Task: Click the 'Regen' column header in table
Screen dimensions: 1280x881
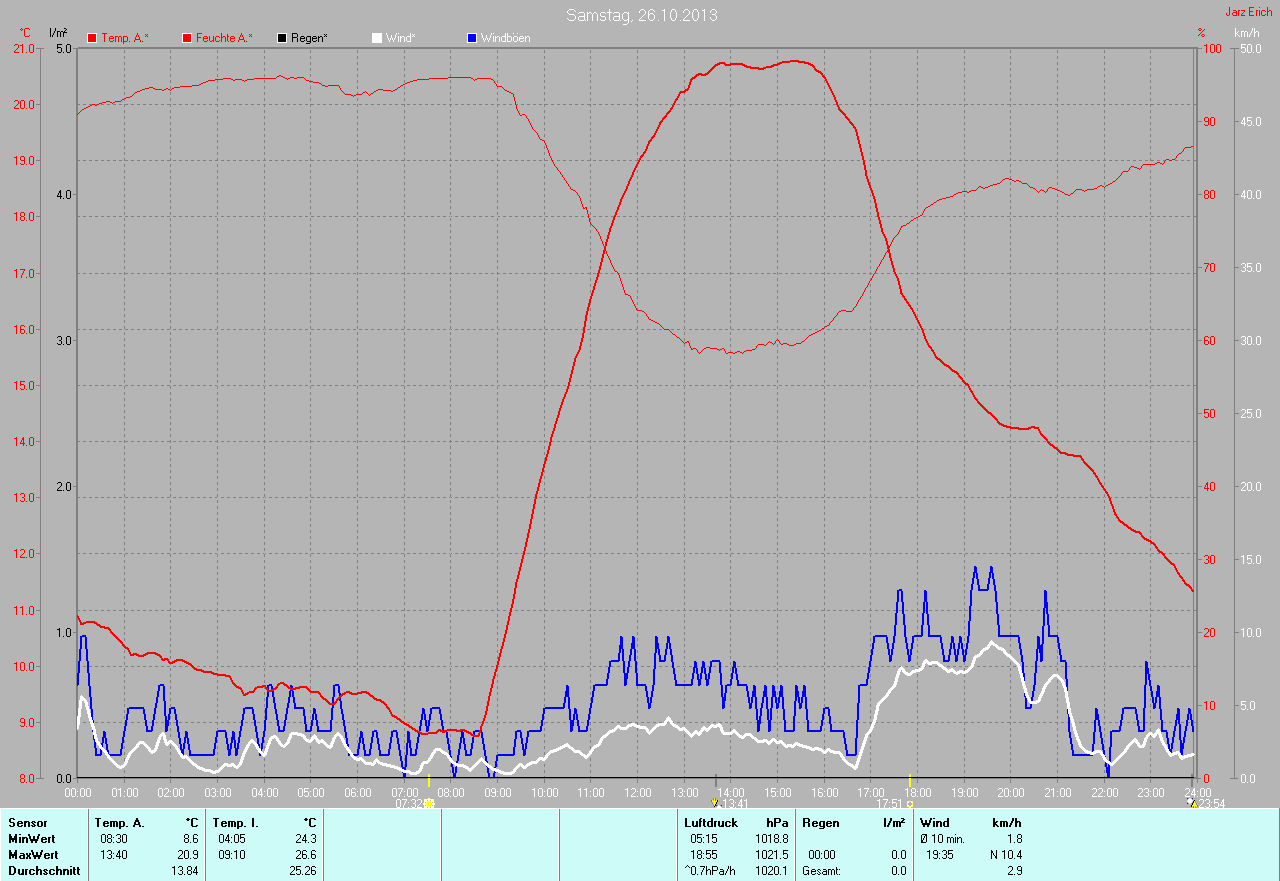Action: tap(819, 823)
